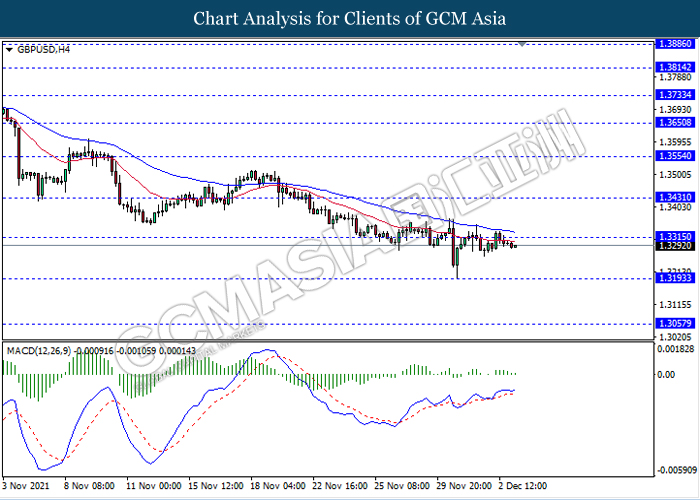This screenshot has height=500, width=700.
Task: Select the 1.35540 price level tag
Action: tap(676, 155)
